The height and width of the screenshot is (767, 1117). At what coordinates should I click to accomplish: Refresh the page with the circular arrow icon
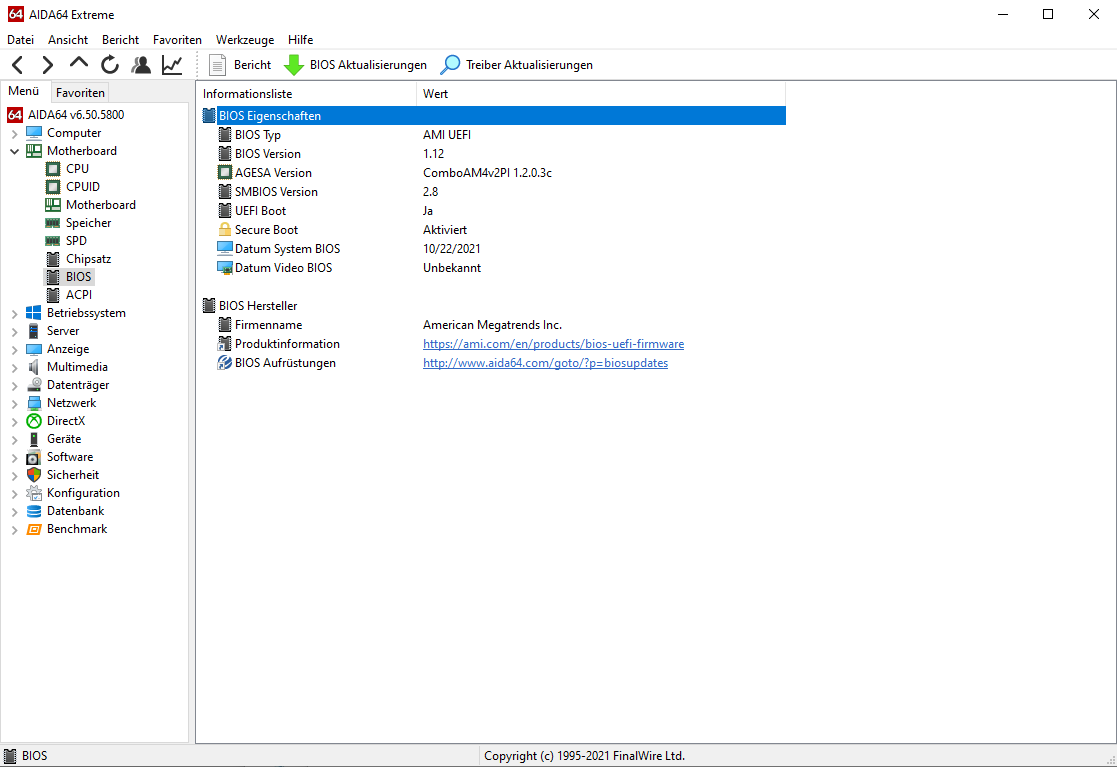110,65
